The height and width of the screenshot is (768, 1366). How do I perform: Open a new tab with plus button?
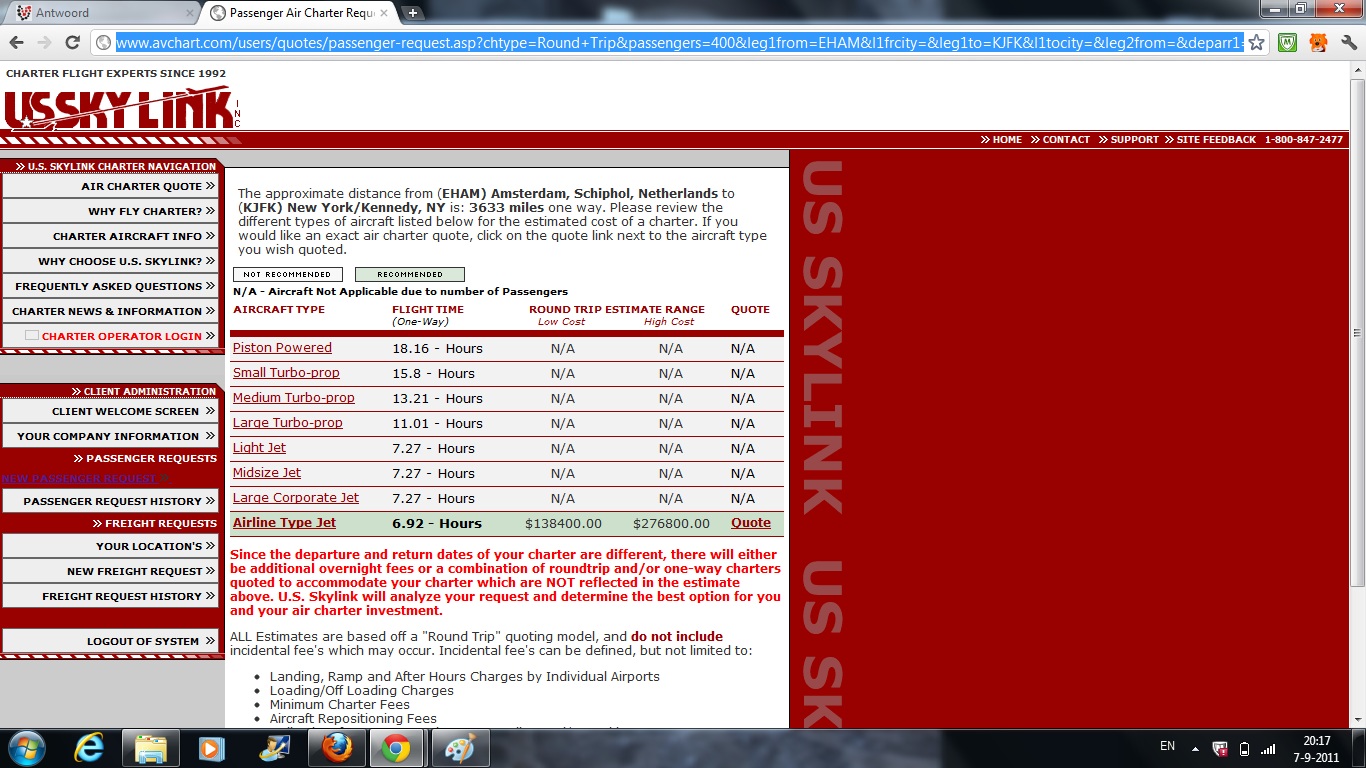(413, 13)
